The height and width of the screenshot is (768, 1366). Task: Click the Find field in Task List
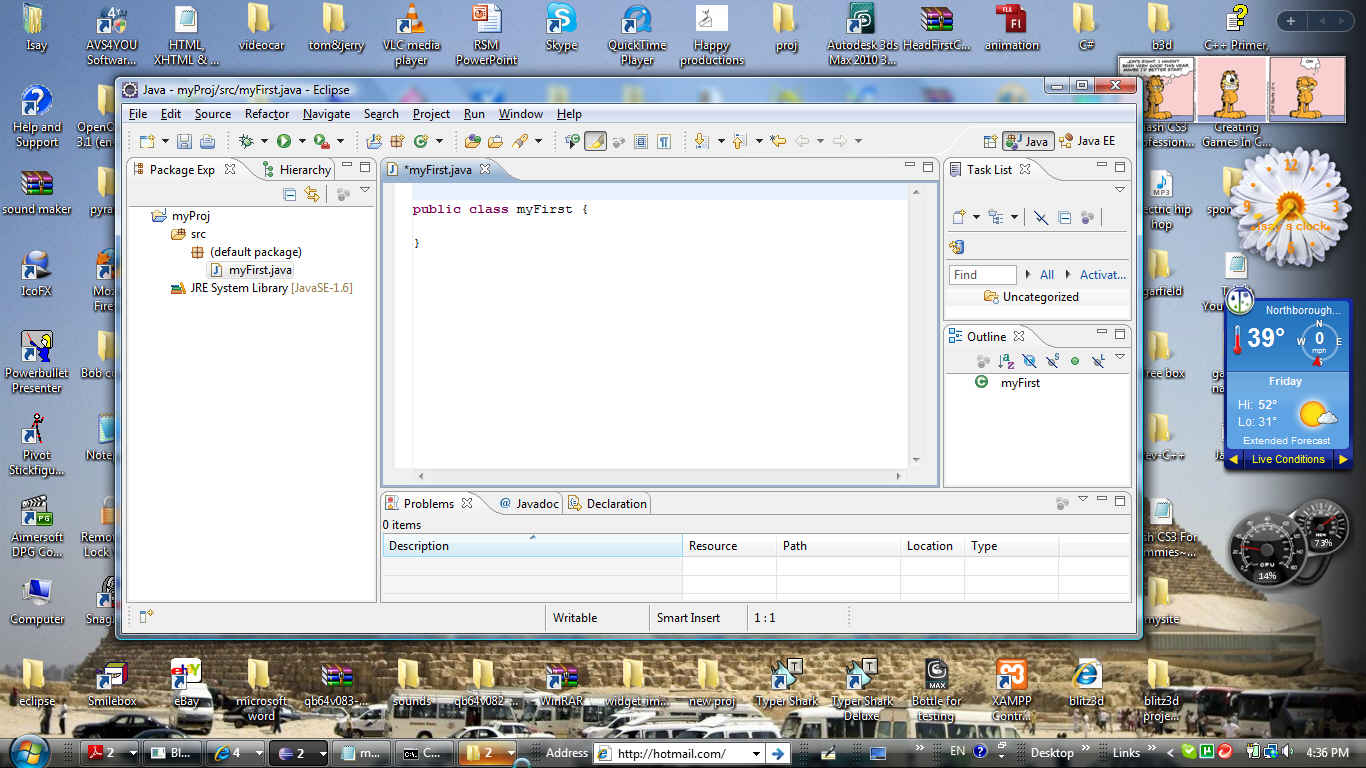pos(982,275)
